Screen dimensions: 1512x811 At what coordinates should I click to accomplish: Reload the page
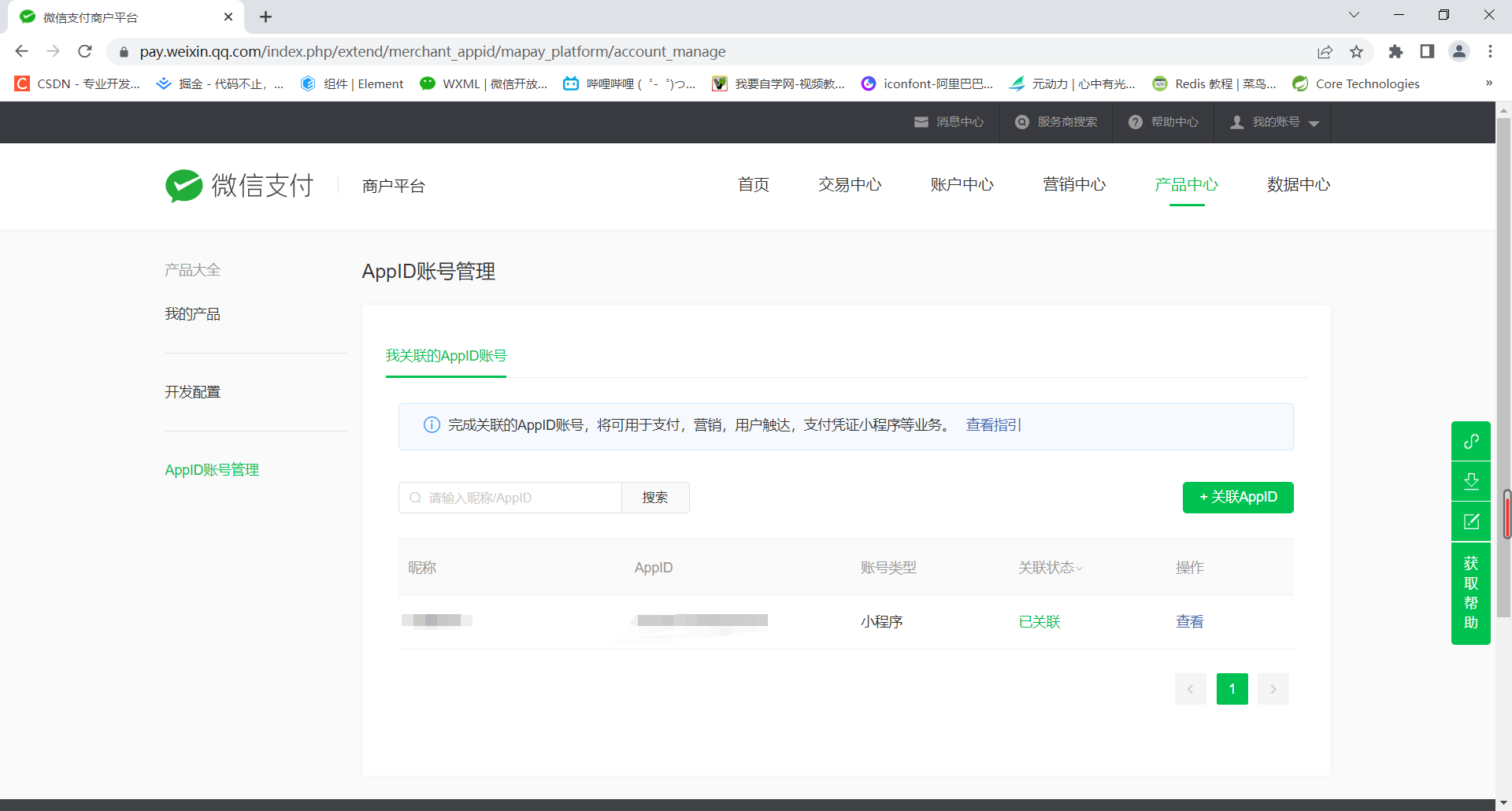coord(85,51)
